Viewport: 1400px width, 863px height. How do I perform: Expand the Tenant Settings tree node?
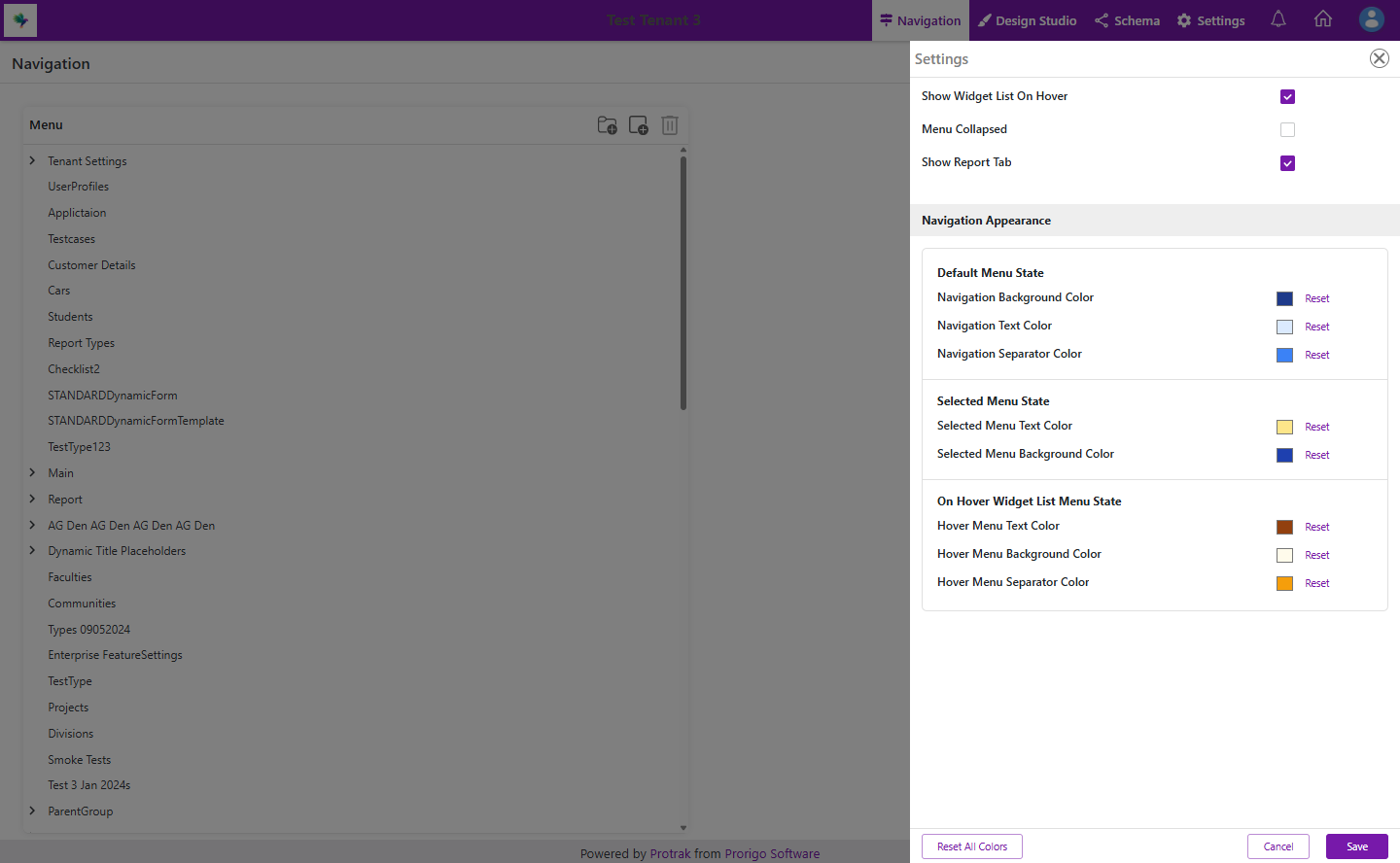click(32, 160)
